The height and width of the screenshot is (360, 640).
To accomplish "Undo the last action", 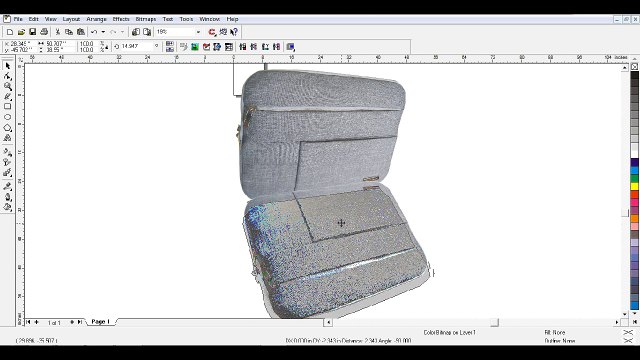I will 94,32.
